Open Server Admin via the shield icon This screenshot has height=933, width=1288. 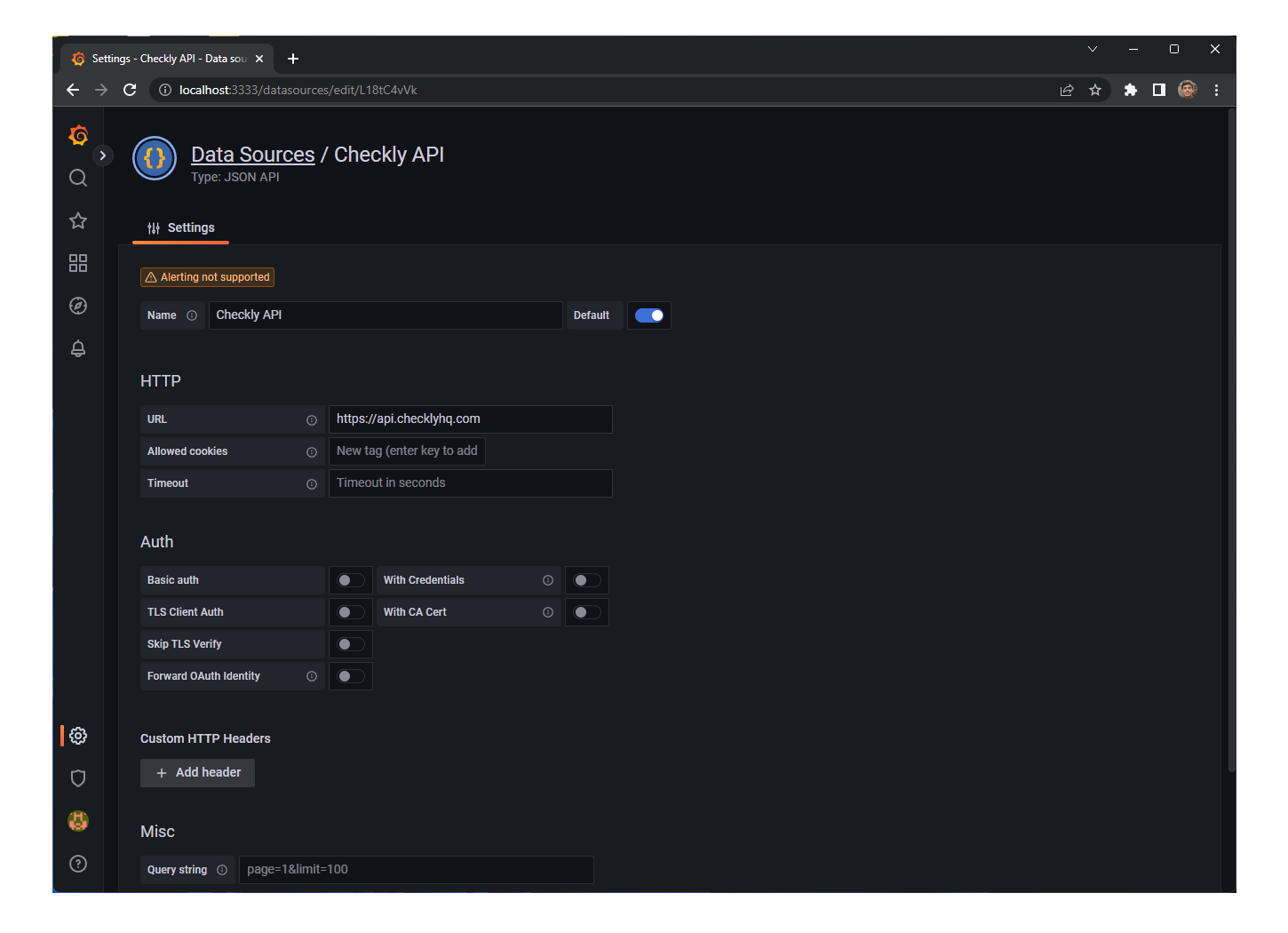tap(78, 778)
